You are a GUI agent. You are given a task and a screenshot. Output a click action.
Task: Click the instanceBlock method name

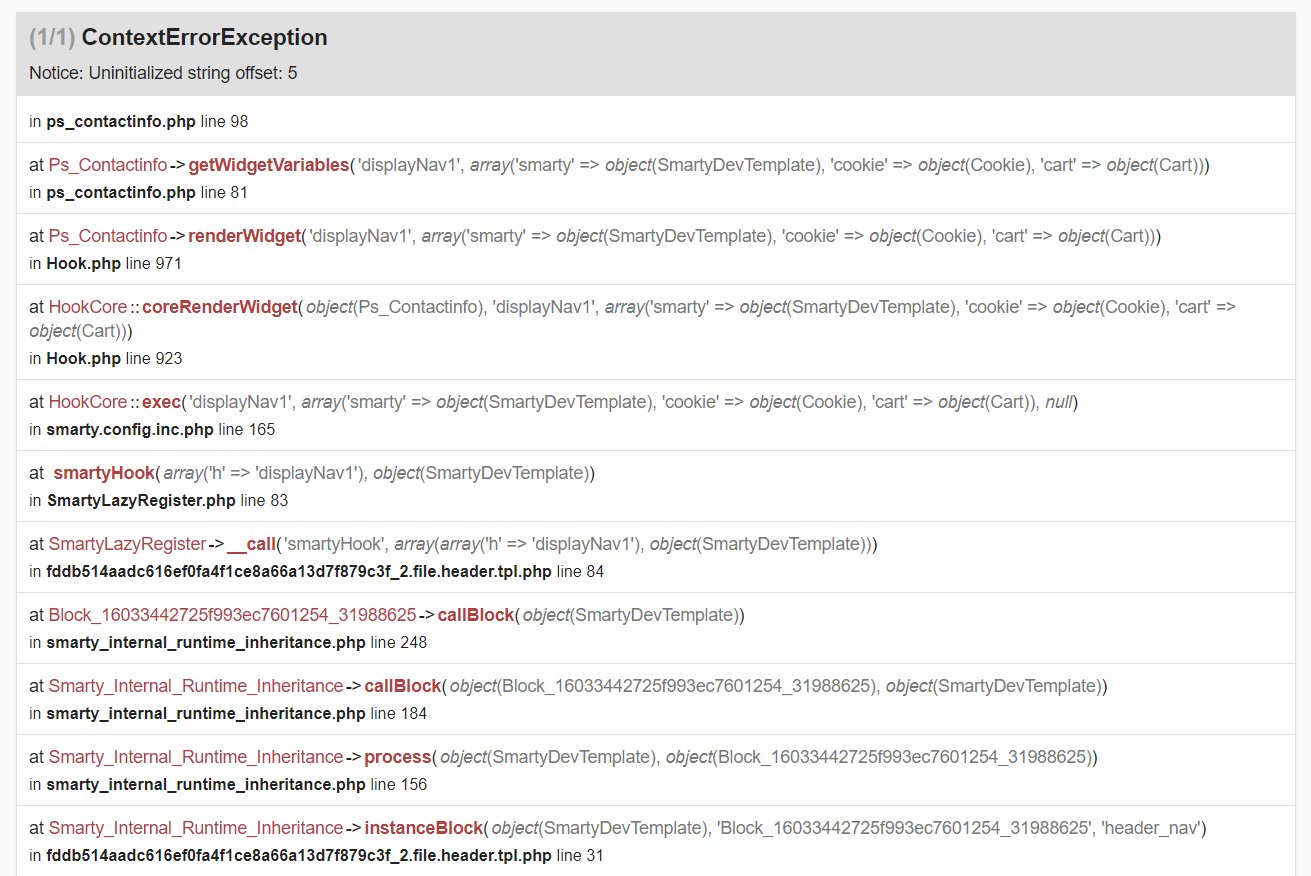tap(424, 828)
